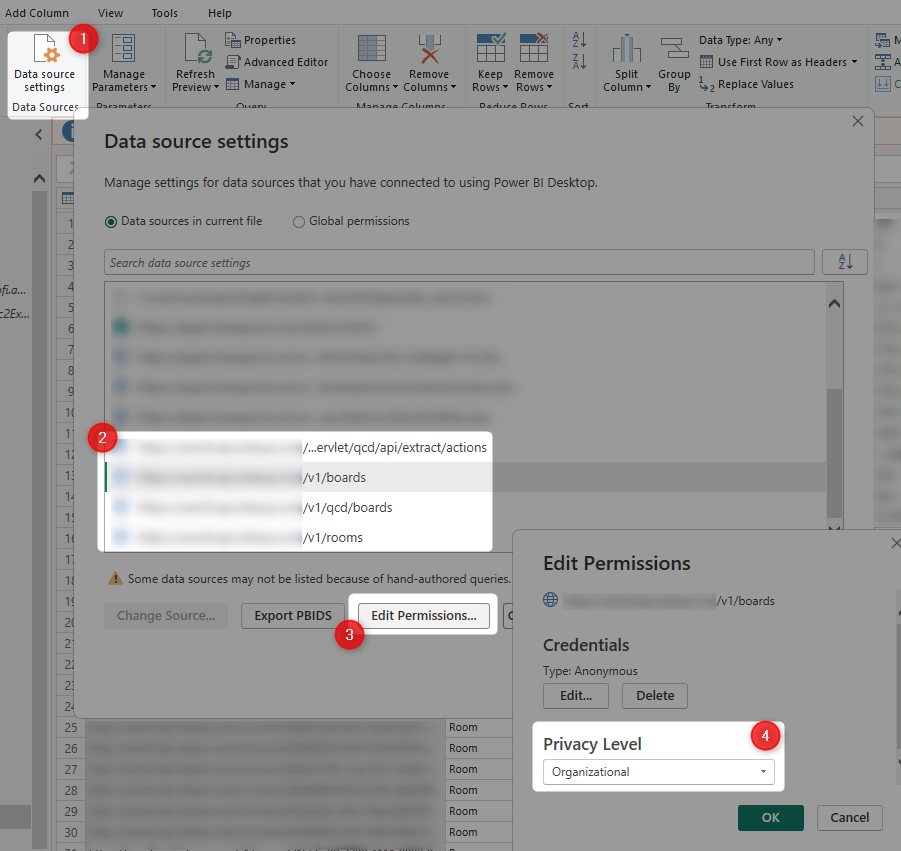This screenshot has width=901, height=851.
Task: Click the sort A-Z button beside search
Action: (844, 262)
